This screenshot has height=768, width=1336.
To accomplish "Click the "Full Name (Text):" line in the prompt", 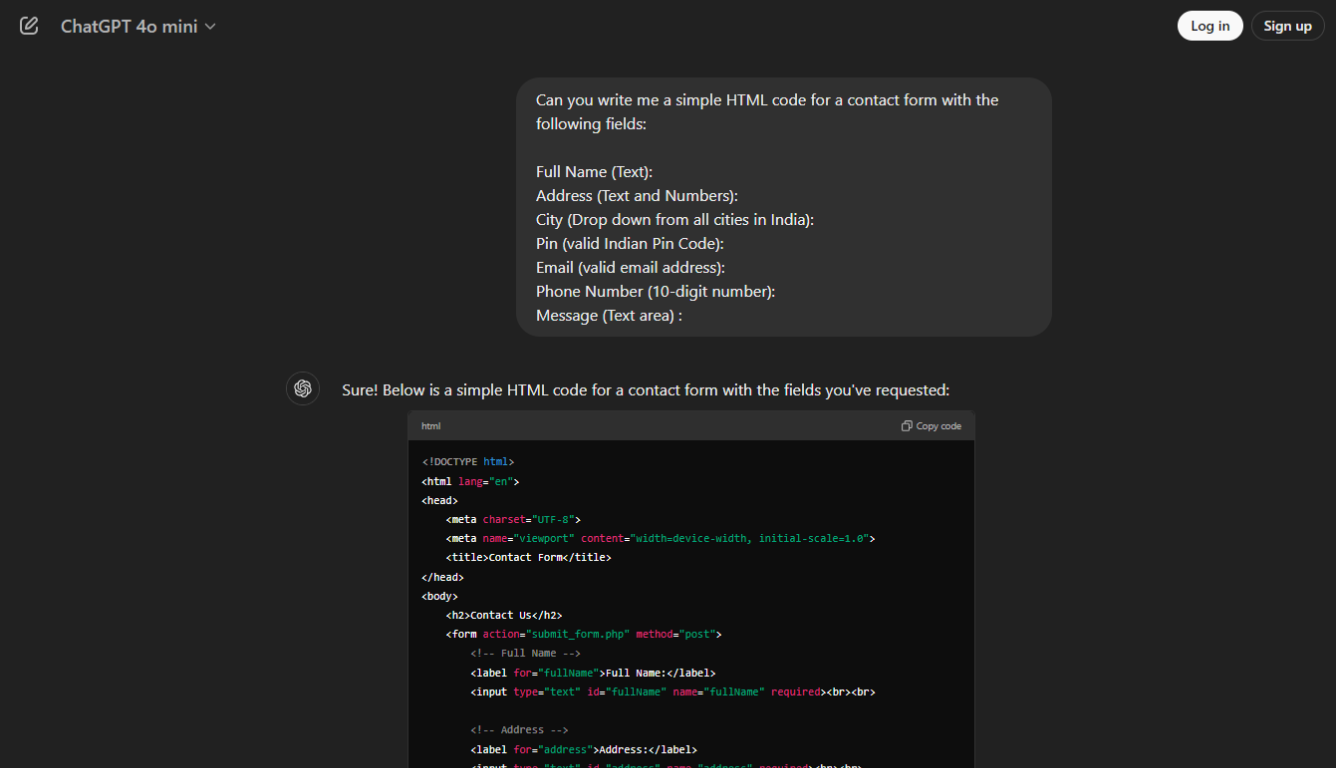I will coord(594,172).
